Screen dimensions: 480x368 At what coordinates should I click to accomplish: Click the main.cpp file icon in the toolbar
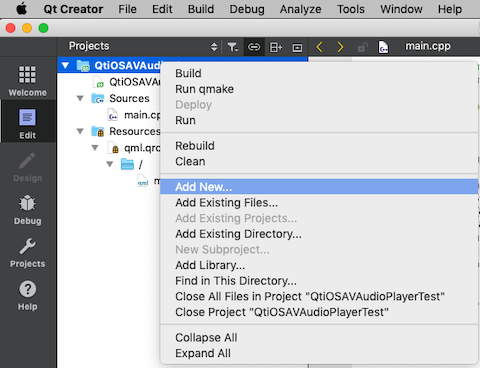point(383,47)
